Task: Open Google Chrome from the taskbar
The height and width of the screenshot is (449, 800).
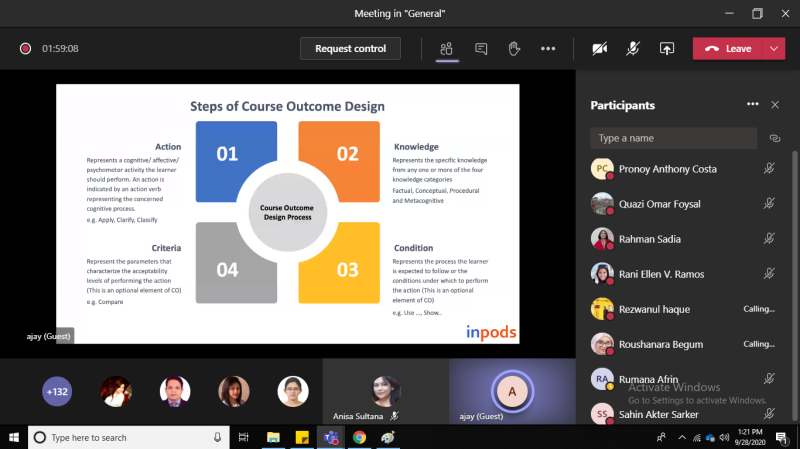Action: point(358,437)
